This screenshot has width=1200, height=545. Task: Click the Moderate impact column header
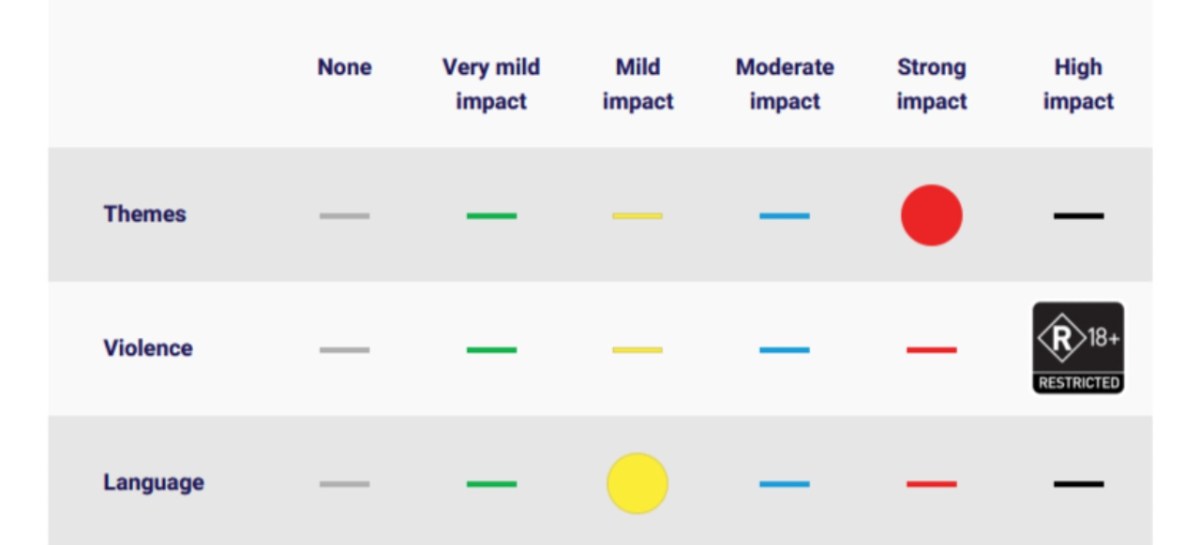784,84
